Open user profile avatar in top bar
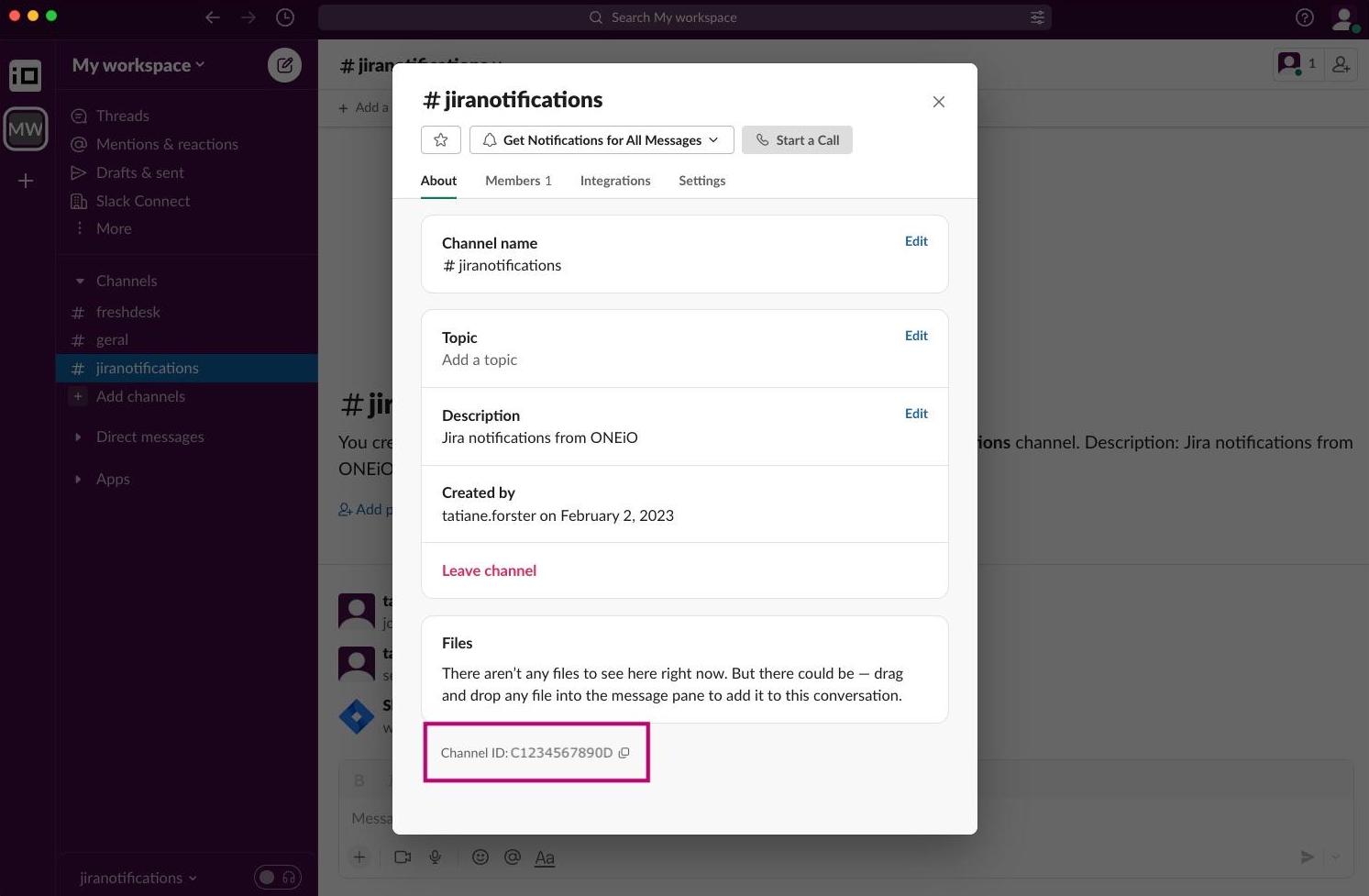 click(x=1344, y=18)
